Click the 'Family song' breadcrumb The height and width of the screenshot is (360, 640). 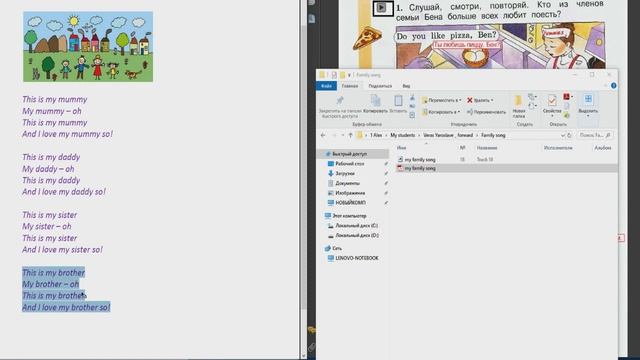[493, 135]
